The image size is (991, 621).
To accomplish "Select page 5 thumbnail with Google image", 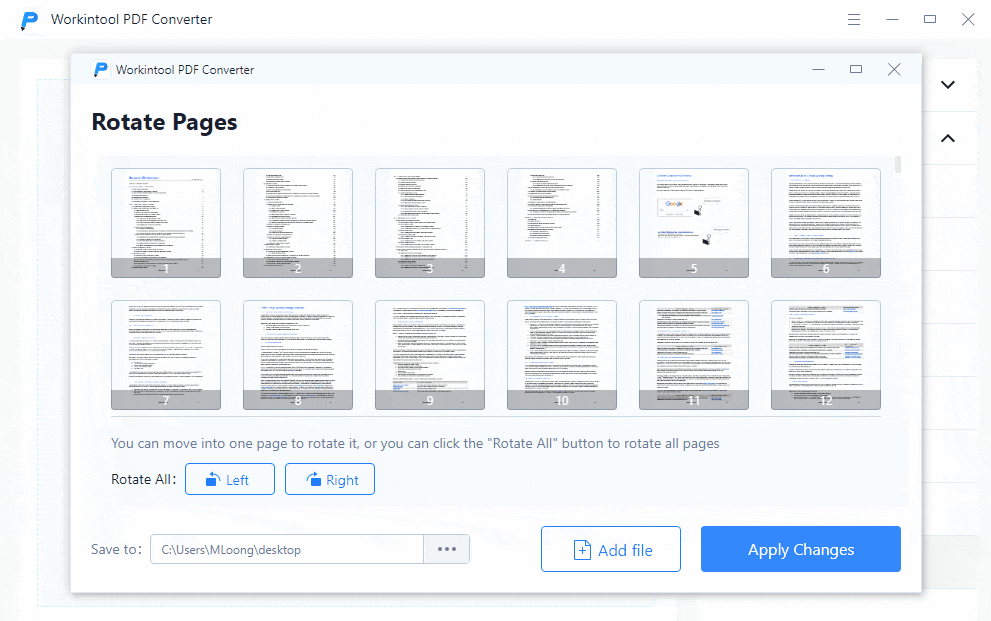I will (694, 222).
